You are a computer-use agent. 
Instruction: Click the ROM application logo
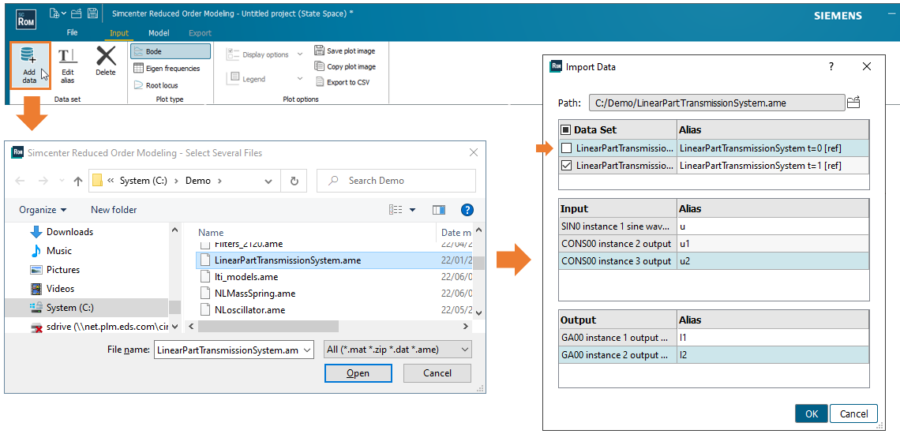point(25,20)
